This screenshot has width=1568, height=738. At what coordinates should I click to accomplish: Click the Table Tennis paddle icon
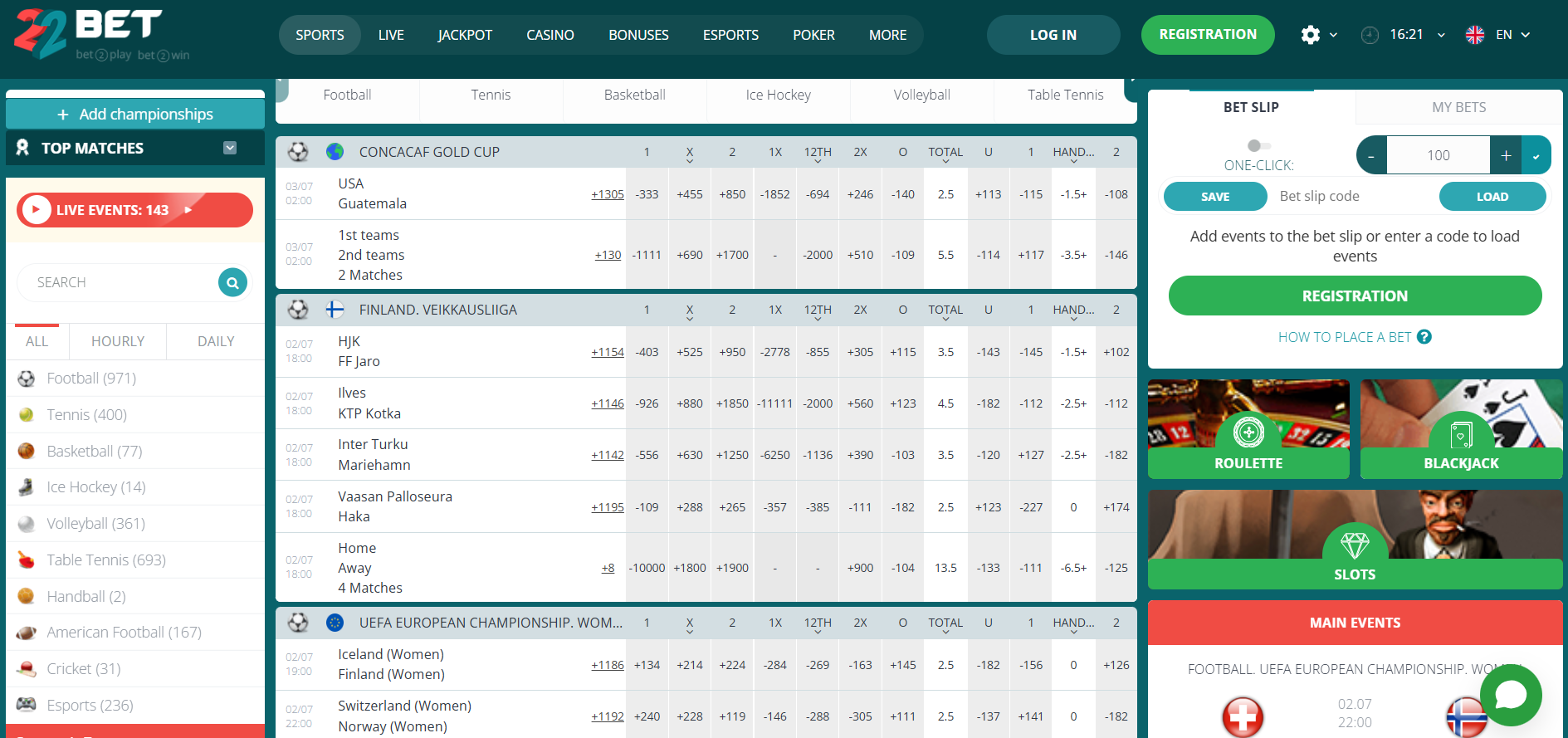[27, 560]
